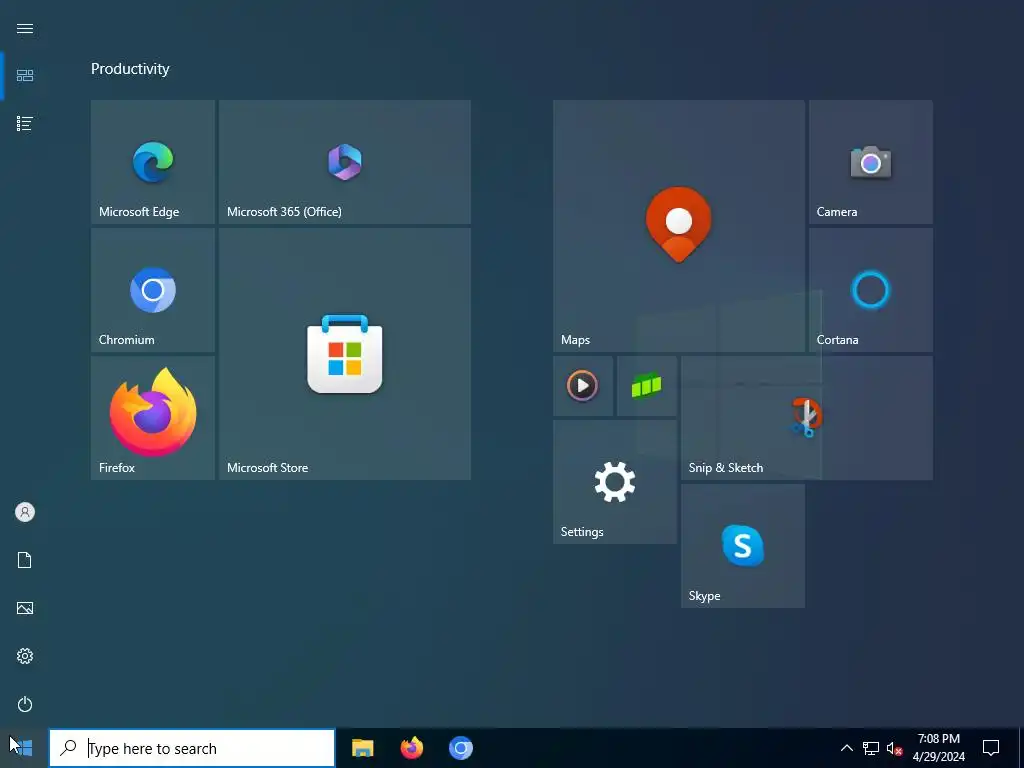Click the 'Type here to search' box
This screenshot has width=1024, height=768.
pos(192,748)
